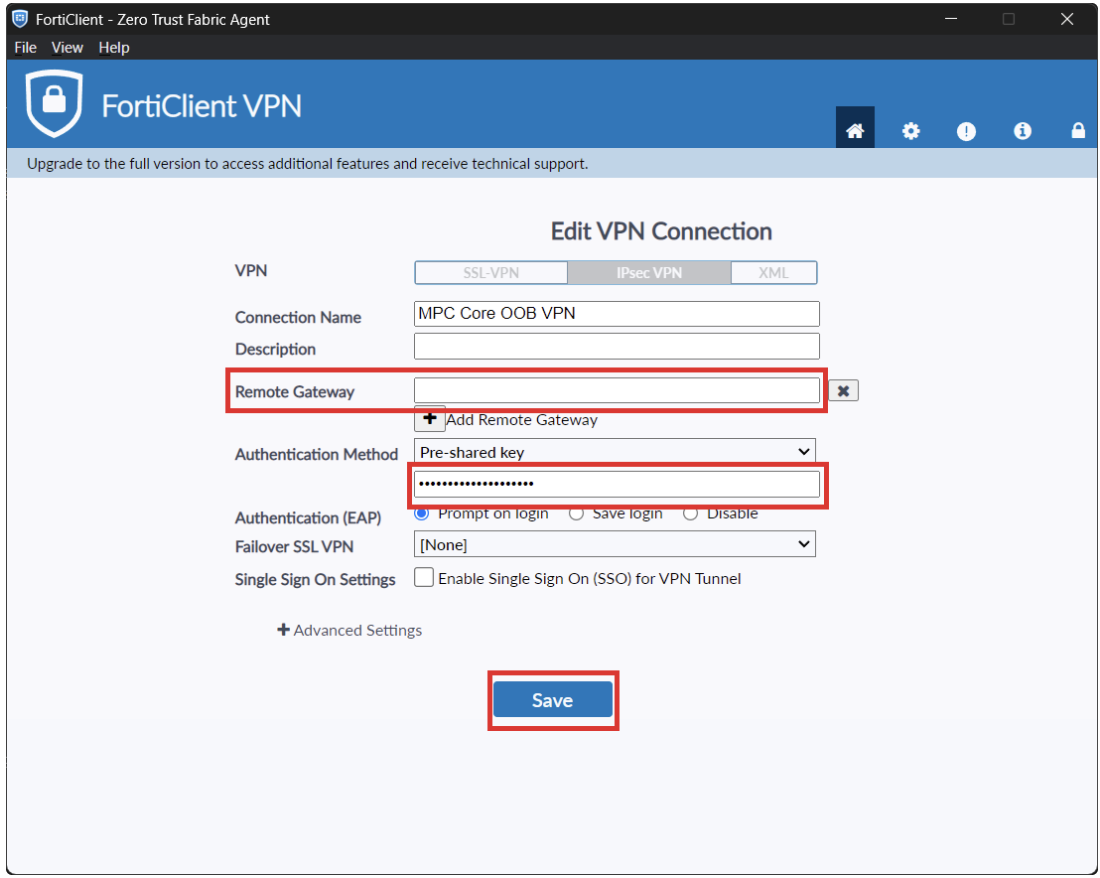Enable Single Sign On for VPN Tunnel
The width and height of the screenshot is (1100, 878).
[424, 577]
